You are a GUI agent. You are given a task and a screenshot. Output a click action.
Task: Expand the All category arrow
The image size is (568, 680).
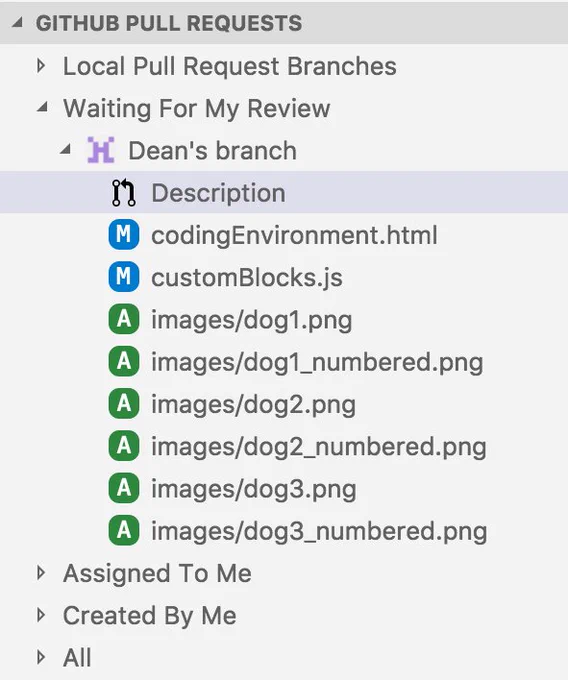(41, 657)
